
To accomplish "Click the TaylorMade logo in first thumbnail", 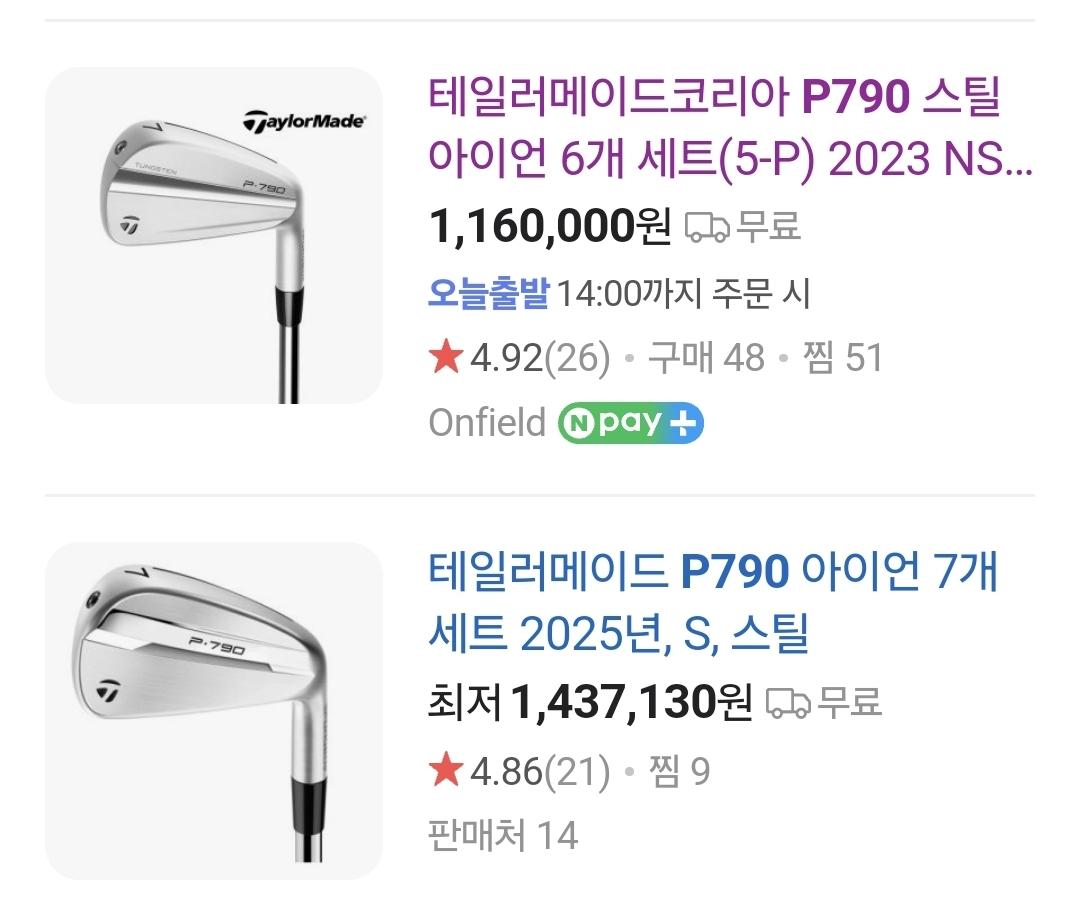I will 304,122.
